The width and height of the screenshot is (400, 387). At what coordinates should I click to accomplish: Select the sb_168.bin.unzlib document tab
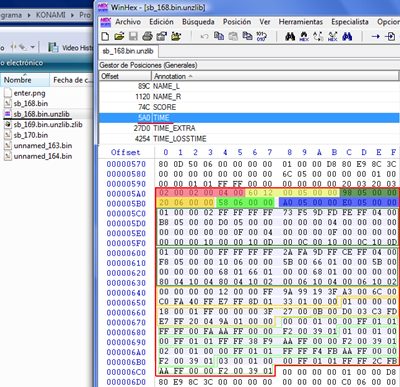tap(128, 51)
